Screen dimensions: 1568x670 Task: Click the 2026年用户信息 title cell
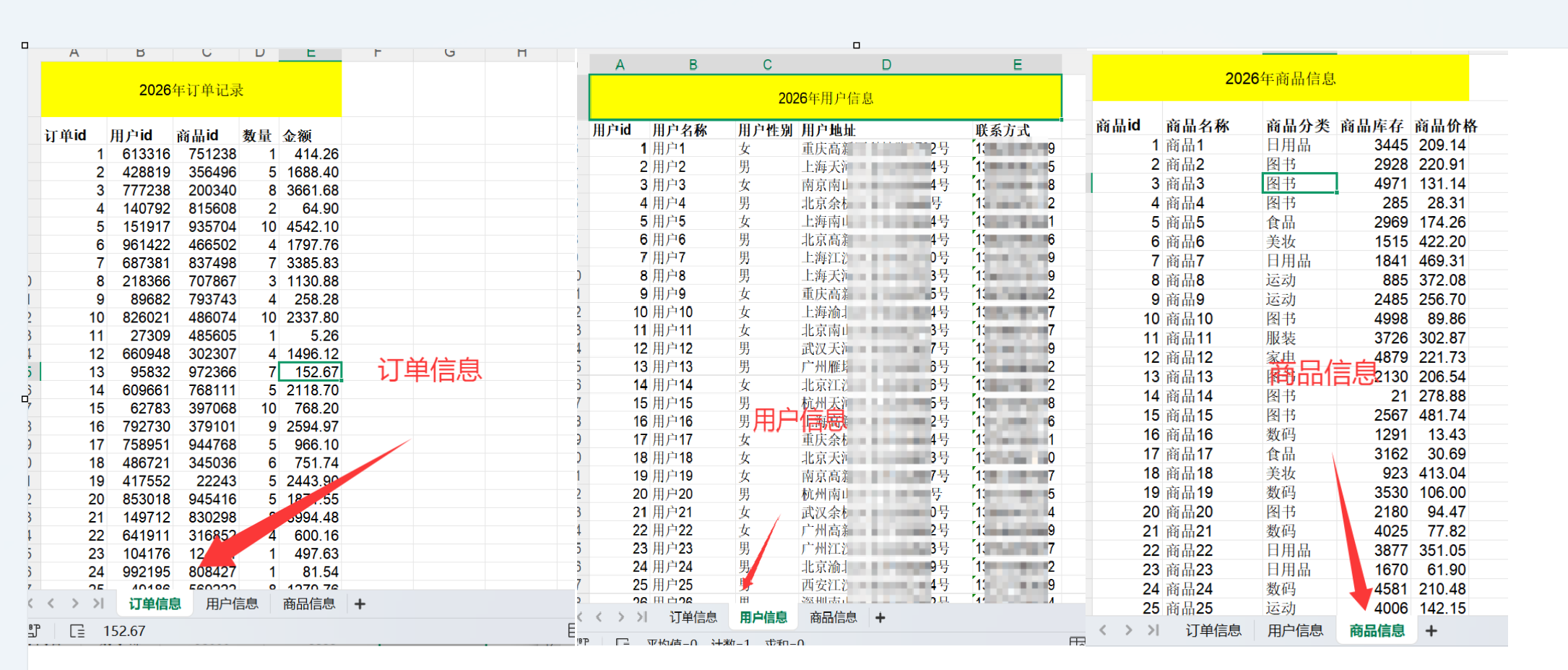coord(826,98)
